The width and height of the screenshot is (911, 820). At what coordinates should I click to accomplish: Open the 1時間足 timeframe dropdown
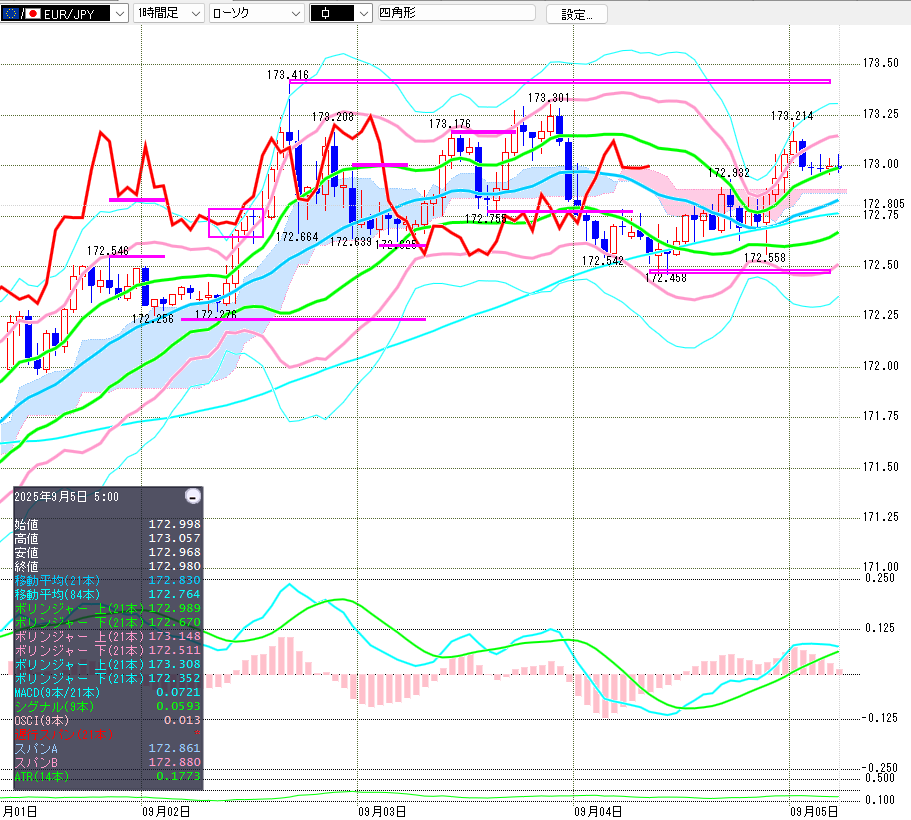click(x=169, y=13)
